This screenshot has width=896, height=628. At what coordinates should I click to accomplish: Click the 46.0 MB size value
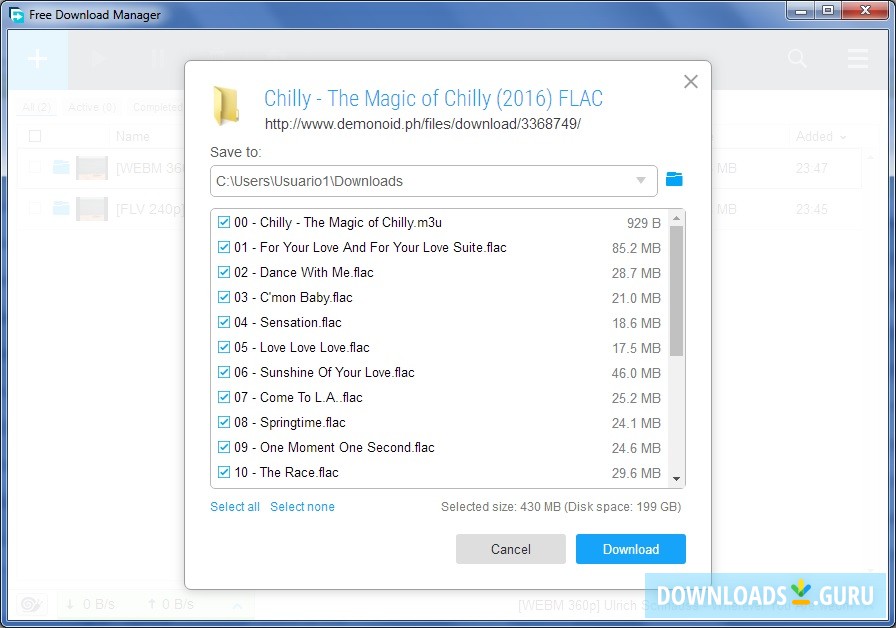pyautogui.click(x=636, y=373)
